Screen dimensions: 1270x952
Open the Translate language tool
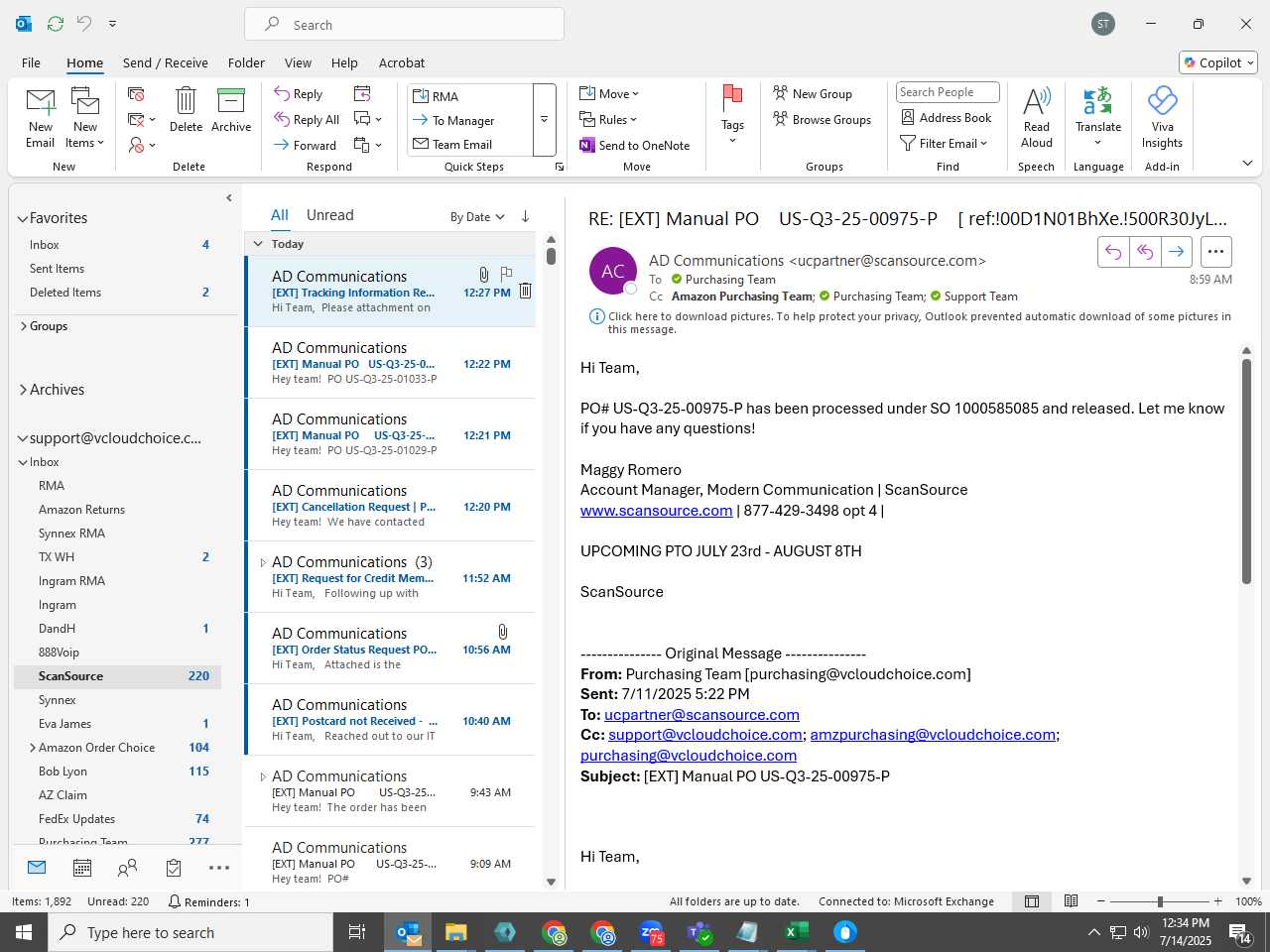point(1098,117)
